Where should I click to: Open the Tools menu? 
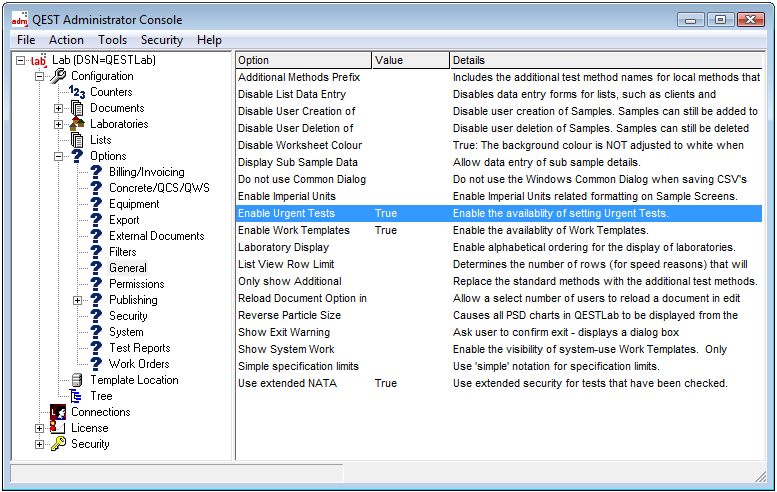pos(112,40)
